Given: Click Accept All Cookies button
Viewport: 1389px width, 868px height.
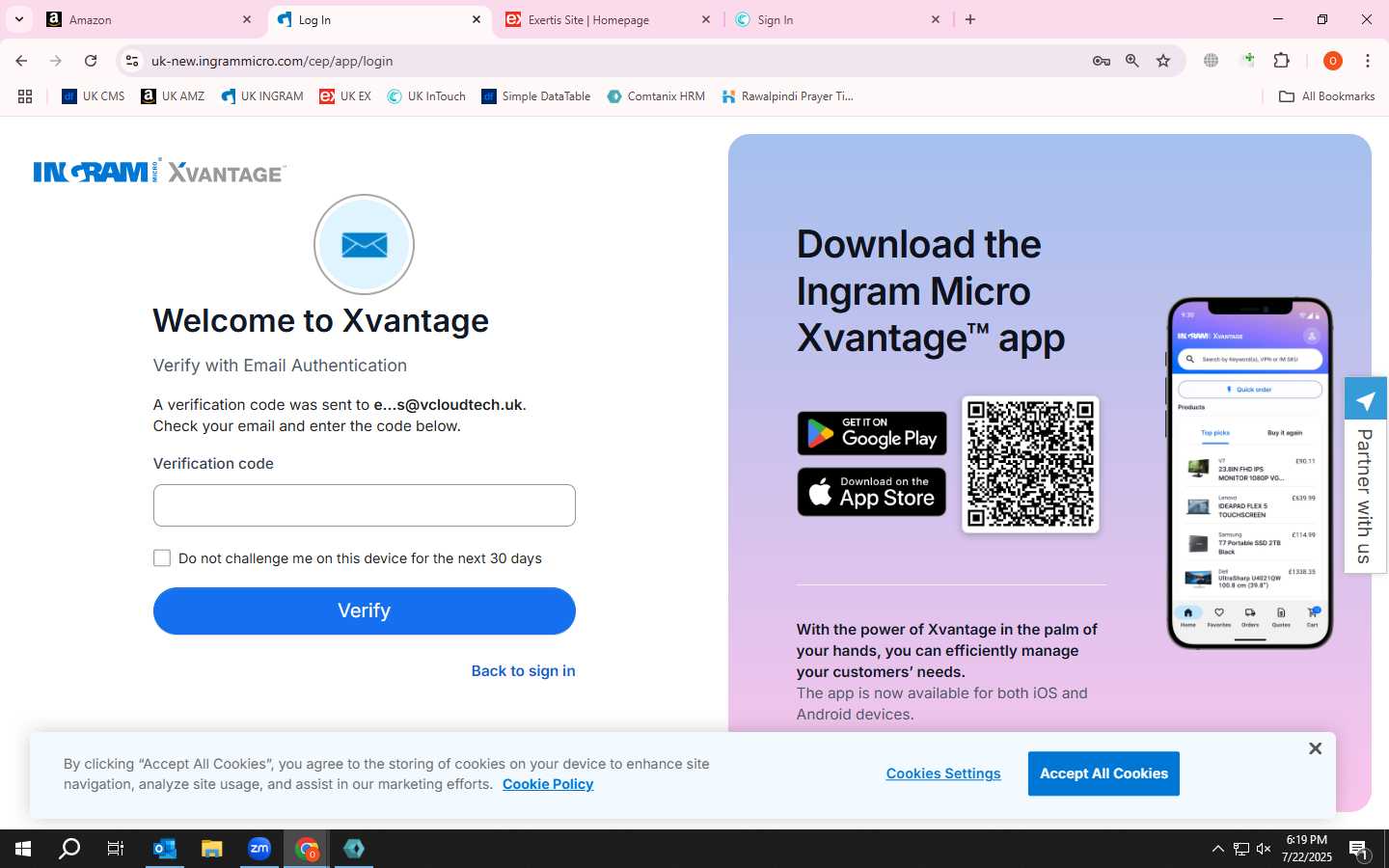Looking at the screenshot, I should click(x=1103, y=773).
